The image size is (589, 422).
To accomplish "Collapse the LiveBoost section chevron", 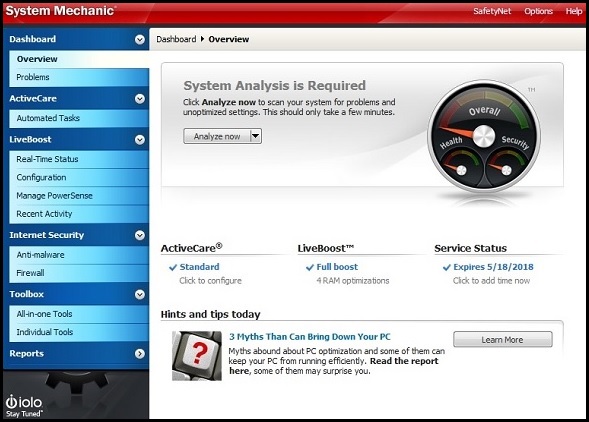I will 139,140.
